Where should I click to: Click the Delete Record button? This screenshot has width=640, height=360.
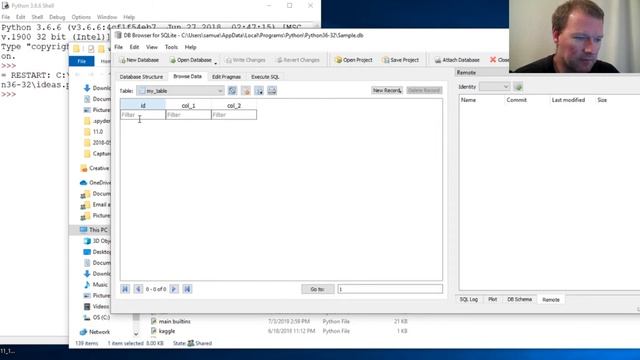coord(424,90)
